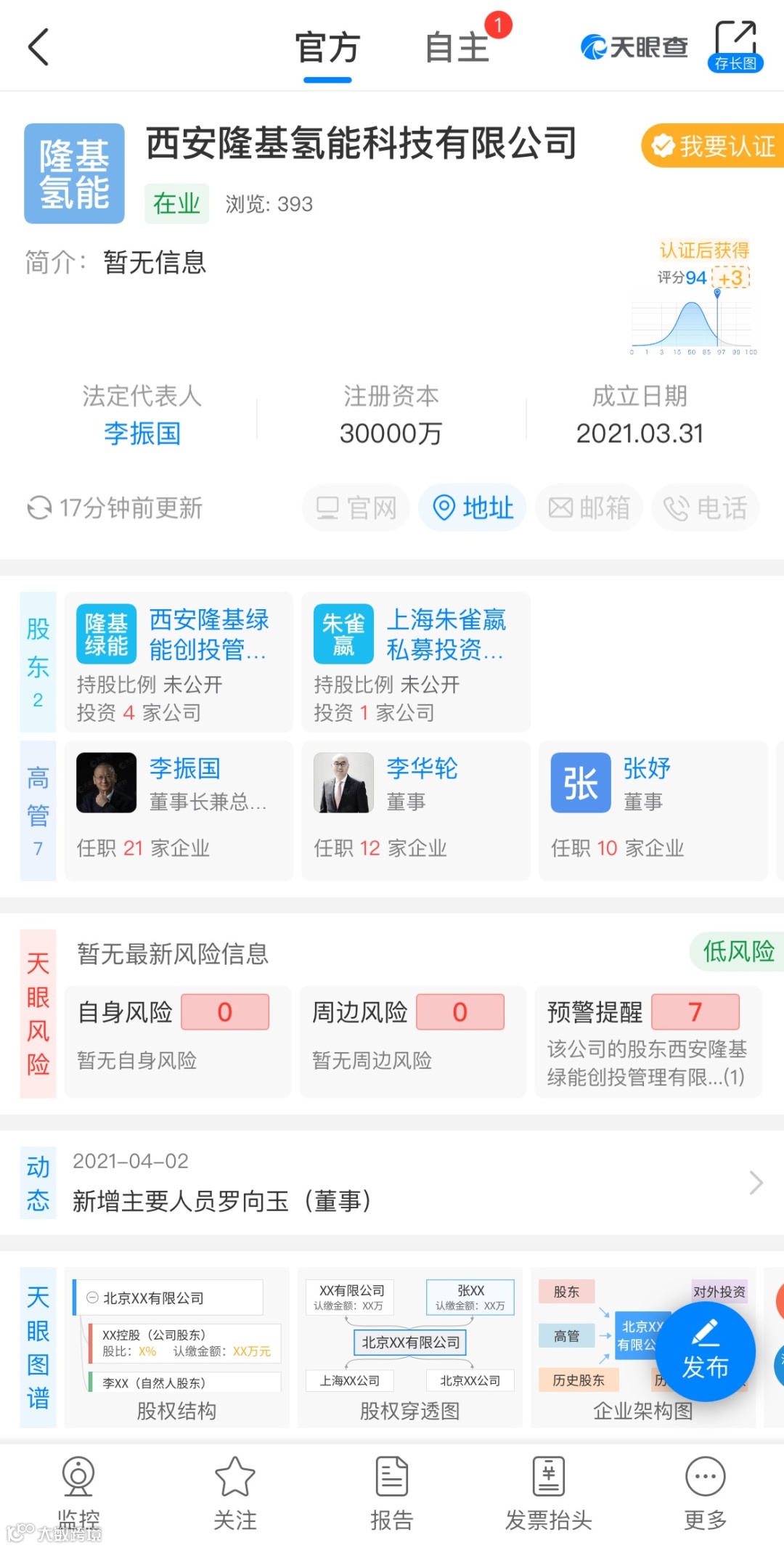Open the 天眼风险 section label

point(38,1014)
